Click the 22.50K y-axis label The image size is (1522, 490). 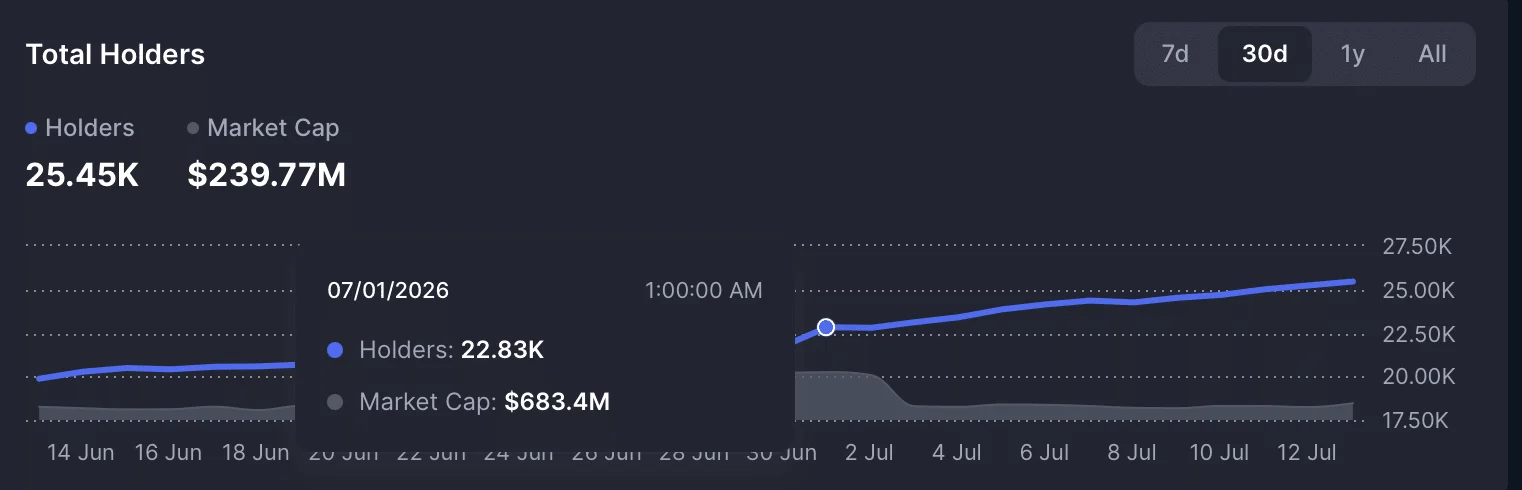[1416, 334]
